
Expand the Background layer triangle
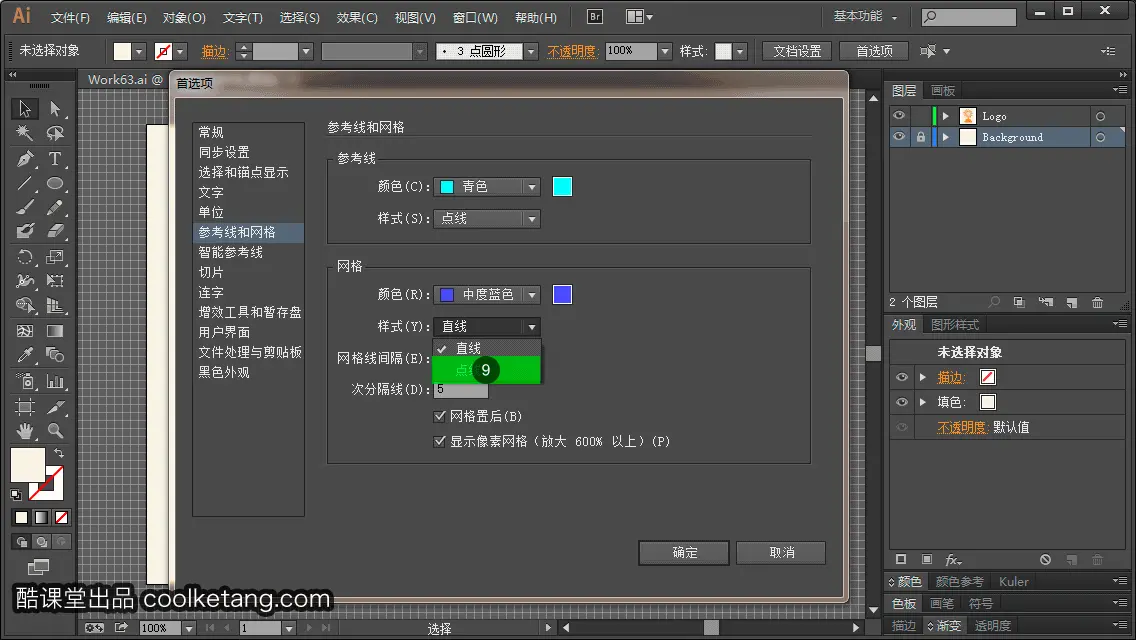[945, 137]
